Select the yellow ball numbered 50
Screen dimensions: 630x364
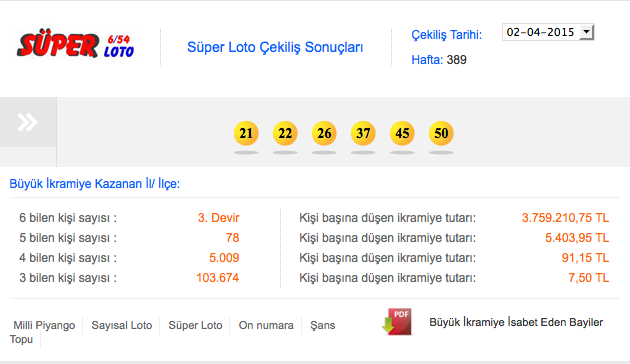pyautogui.click(x=441, y=133)
